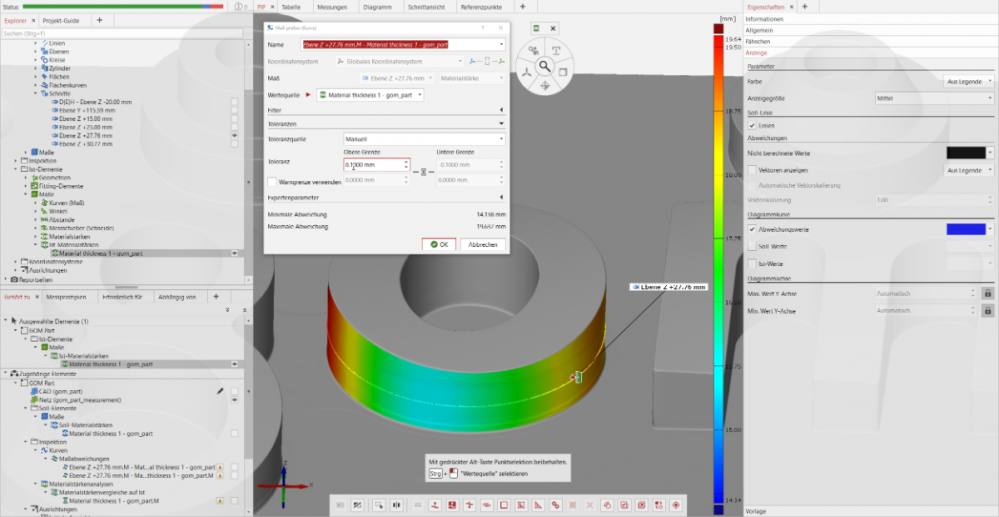Enable the Warngrenze verwenden checkbox
This screenshot has width=999, height=517.
click(273, 181)
